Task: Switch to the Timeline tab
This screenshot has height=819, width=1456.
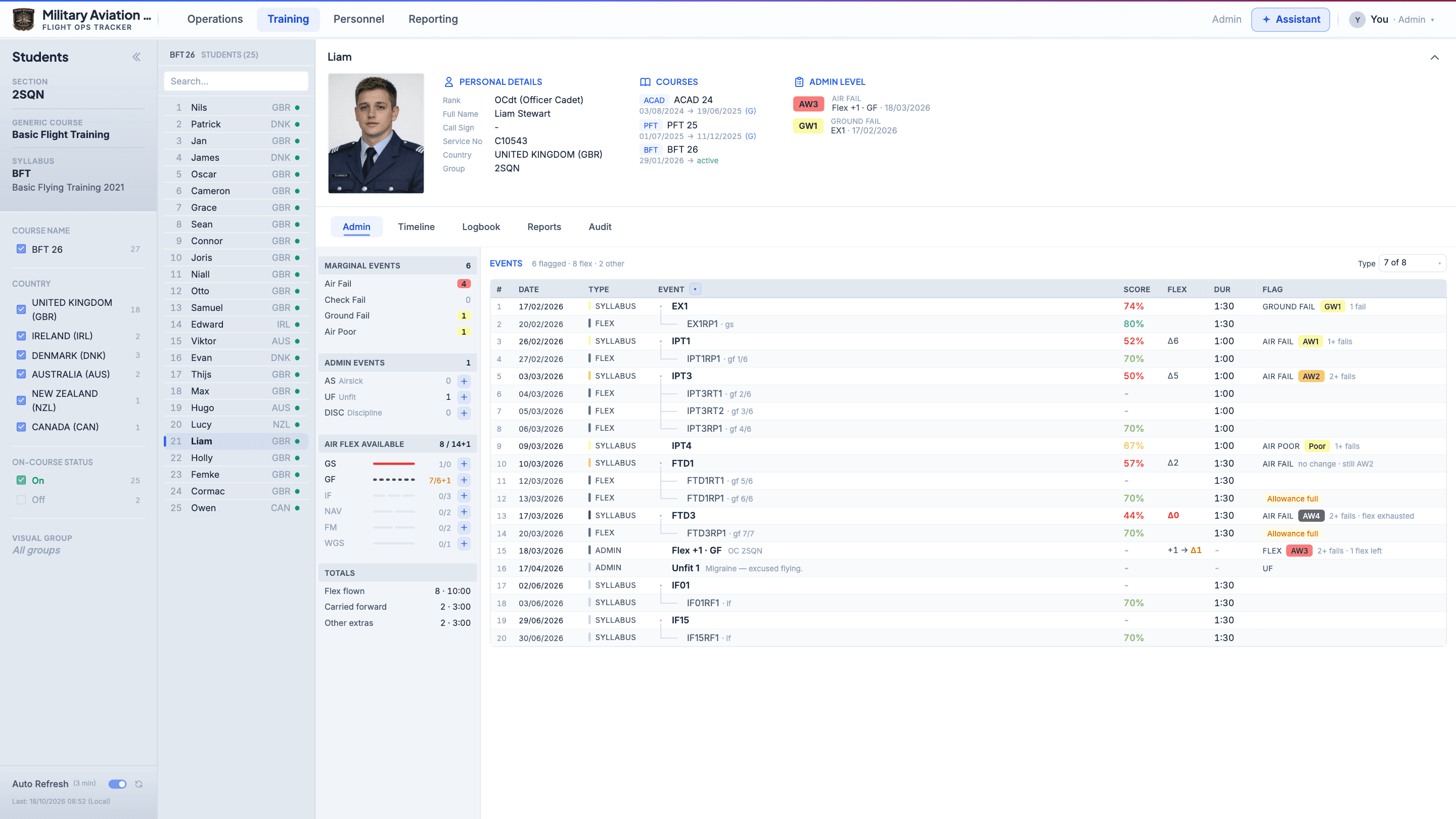Action: point(416,226)
